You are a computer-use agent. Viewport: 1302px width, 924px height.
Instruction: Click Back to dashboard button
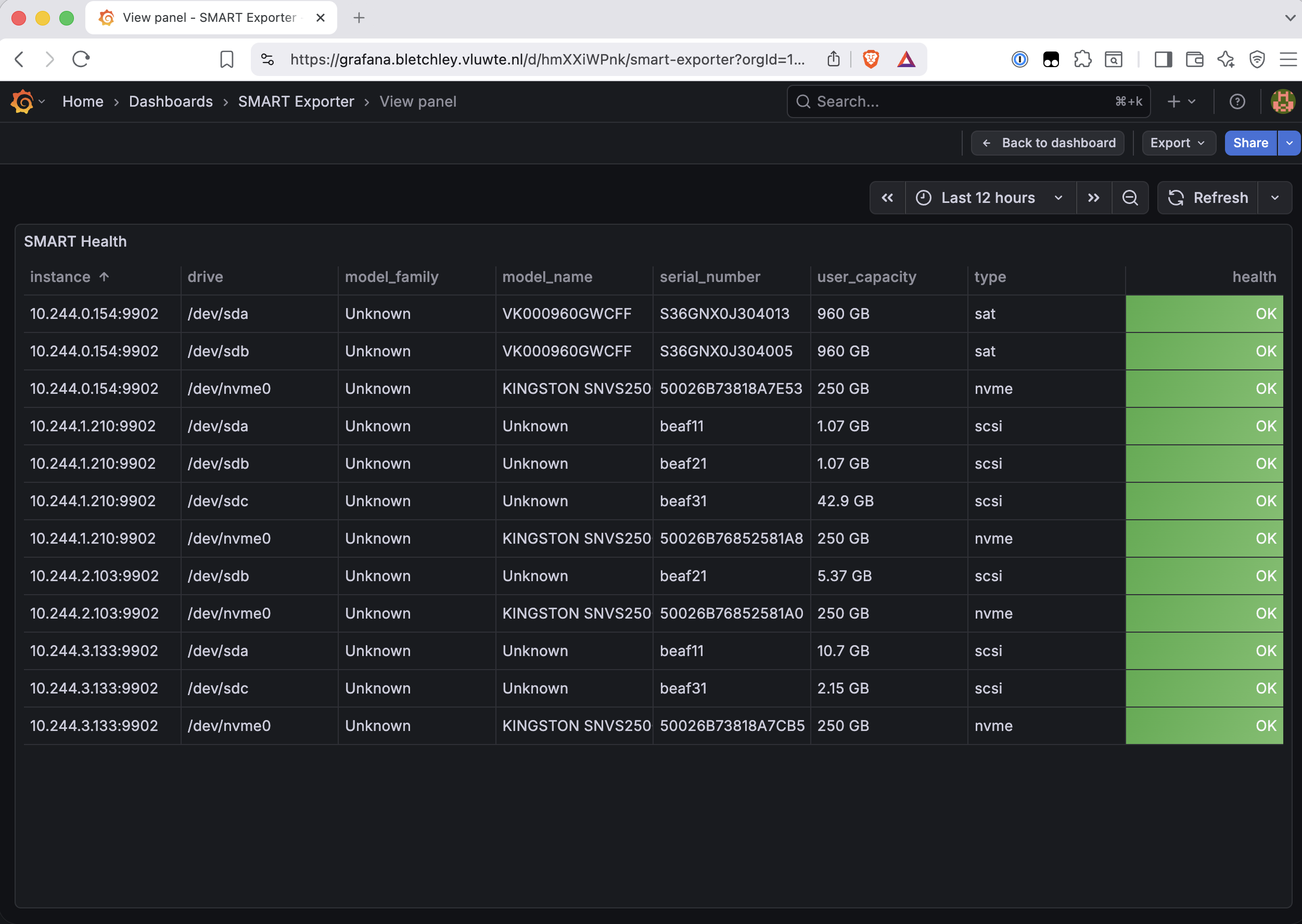tap(1047, 143)
